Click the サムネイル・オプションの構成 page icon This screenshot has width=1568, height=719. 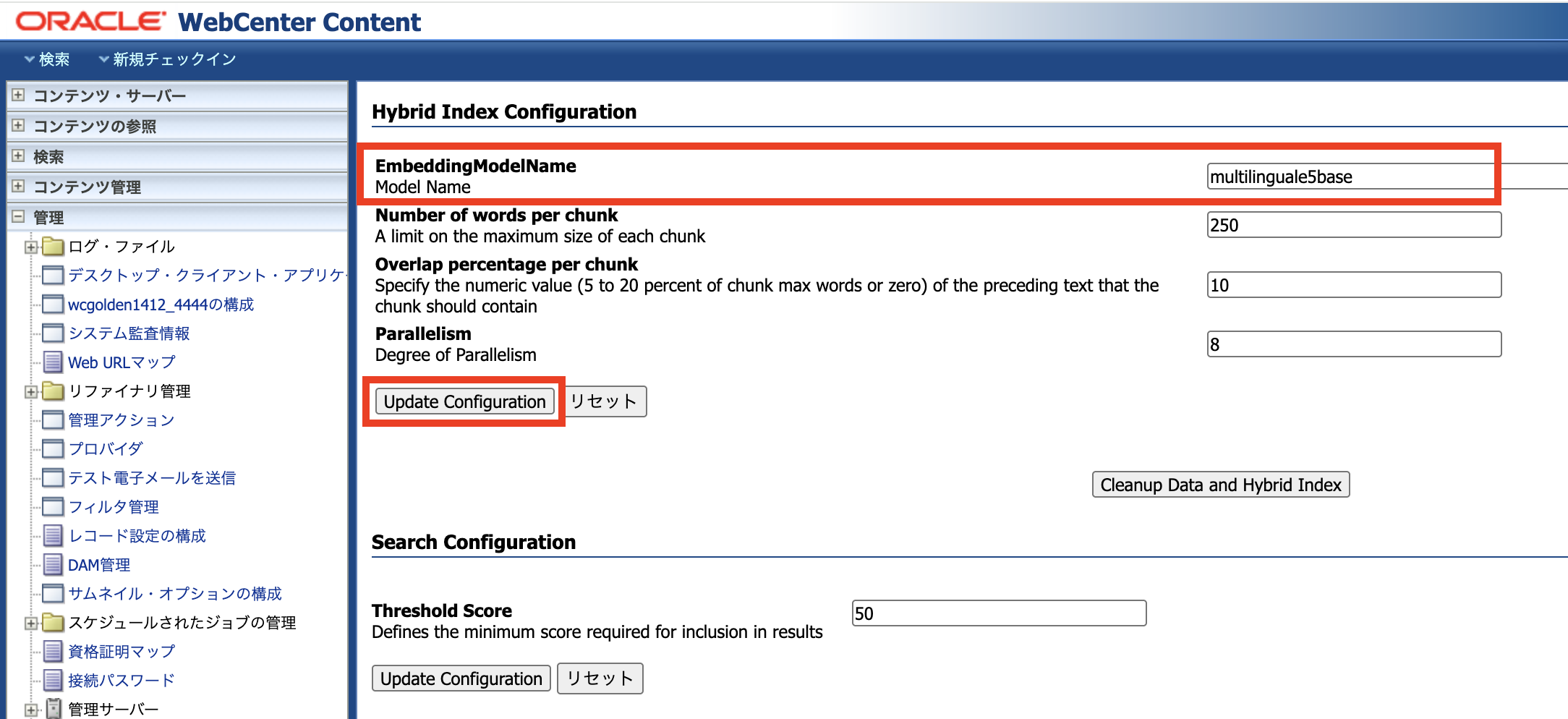[x=53, y=594]
